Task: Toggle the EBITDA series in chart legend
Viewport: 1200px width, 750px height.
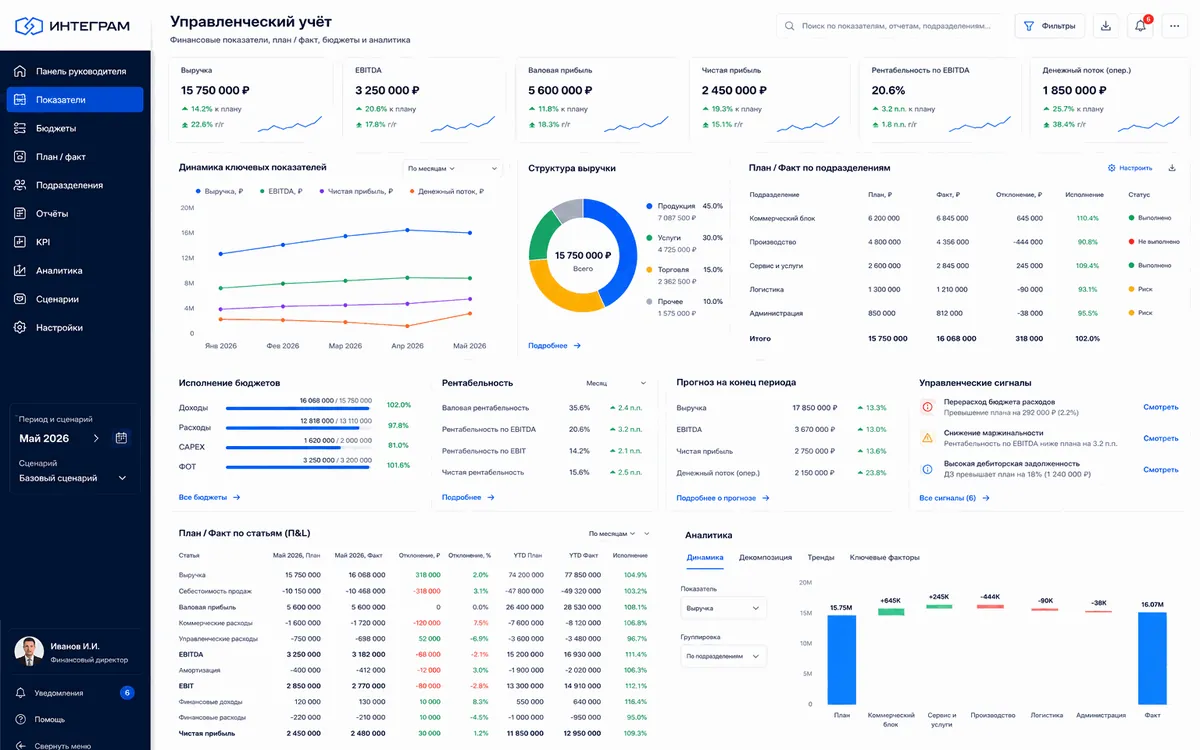Action: pyautogui.click(x=283, y=191)
